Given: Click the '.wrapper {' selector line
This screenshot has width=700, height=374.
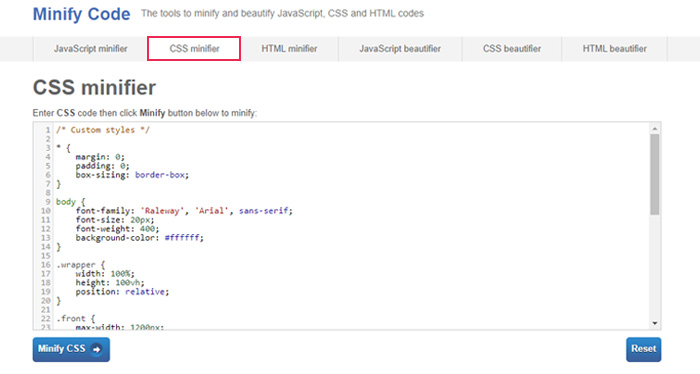Looking at the screenshot, I should pyautogui.click(x=80, y=265).
